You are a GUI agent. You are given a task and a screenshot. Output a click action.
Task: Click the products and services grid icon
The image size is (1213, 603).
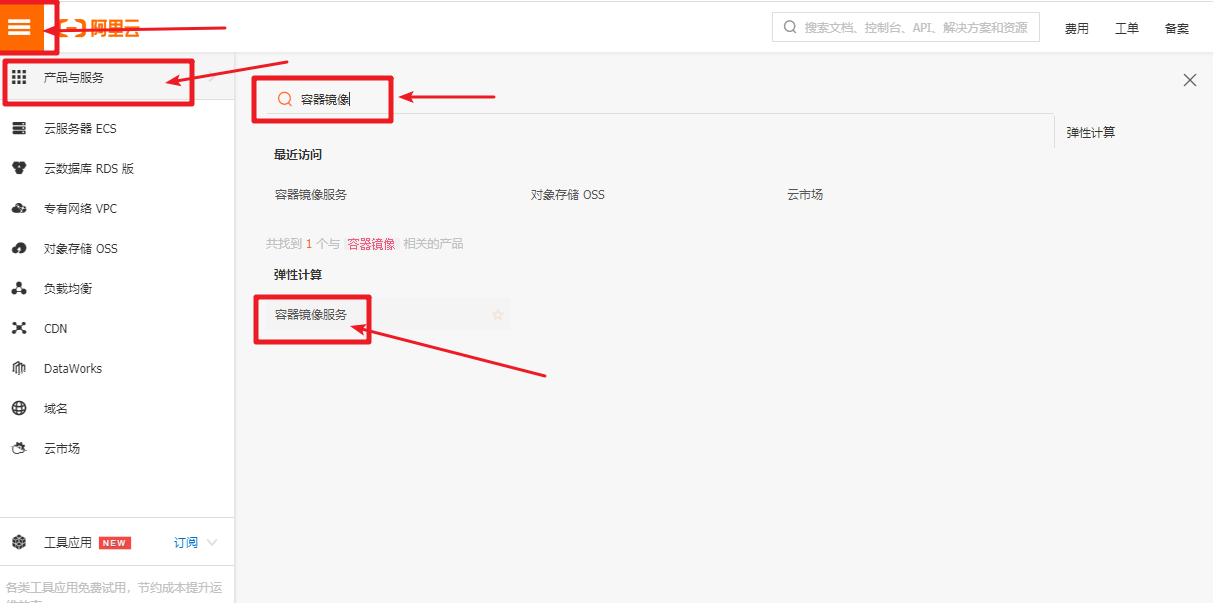pos(19,77)
